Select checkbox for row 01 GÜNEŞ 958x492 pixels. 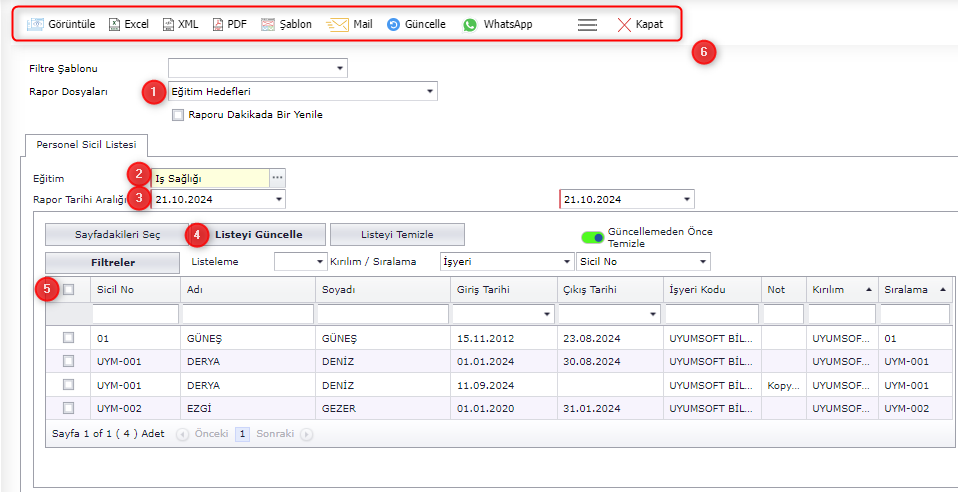(68, 337)
